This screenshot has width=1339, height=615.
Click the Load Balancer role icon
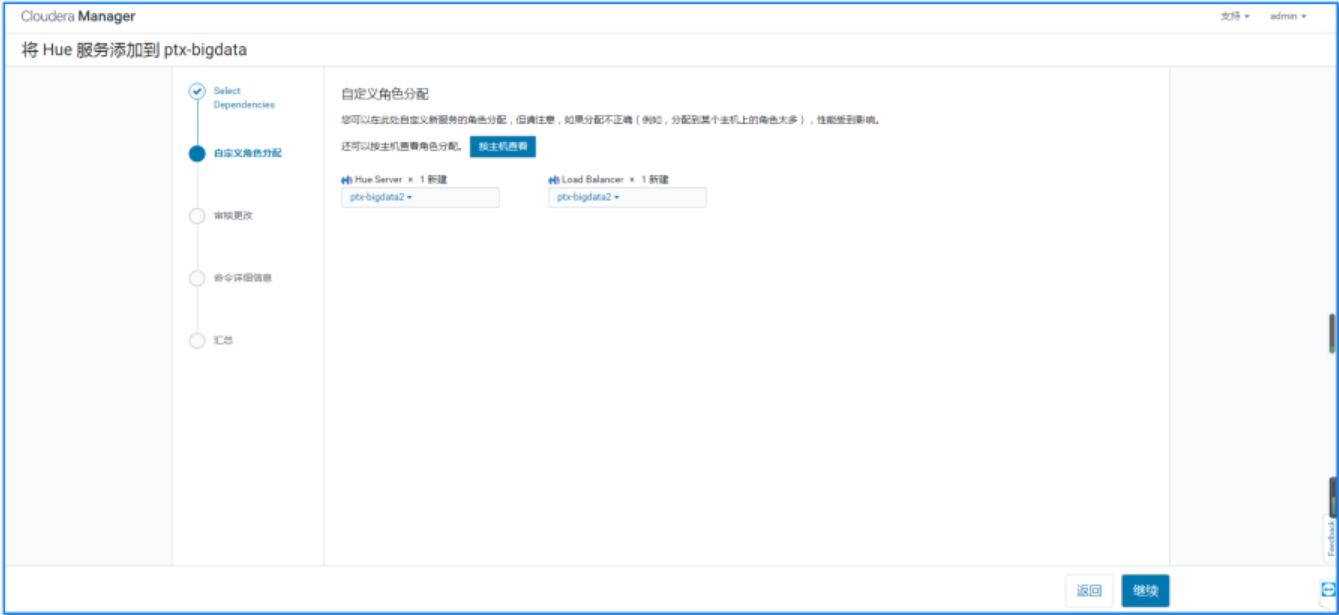click(x=554, y=180)
